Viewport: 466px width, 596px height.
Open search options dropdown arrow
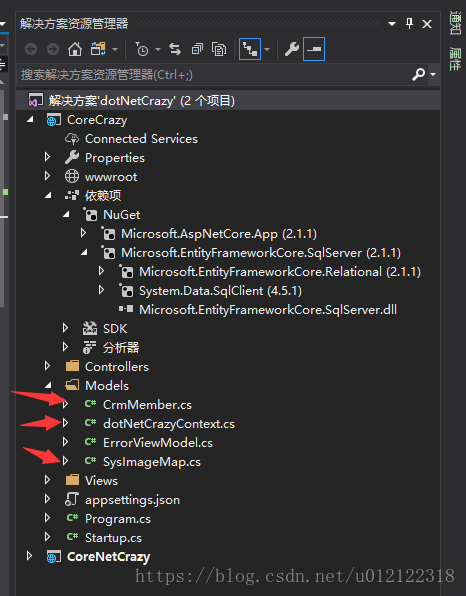[x=433, y=74]
